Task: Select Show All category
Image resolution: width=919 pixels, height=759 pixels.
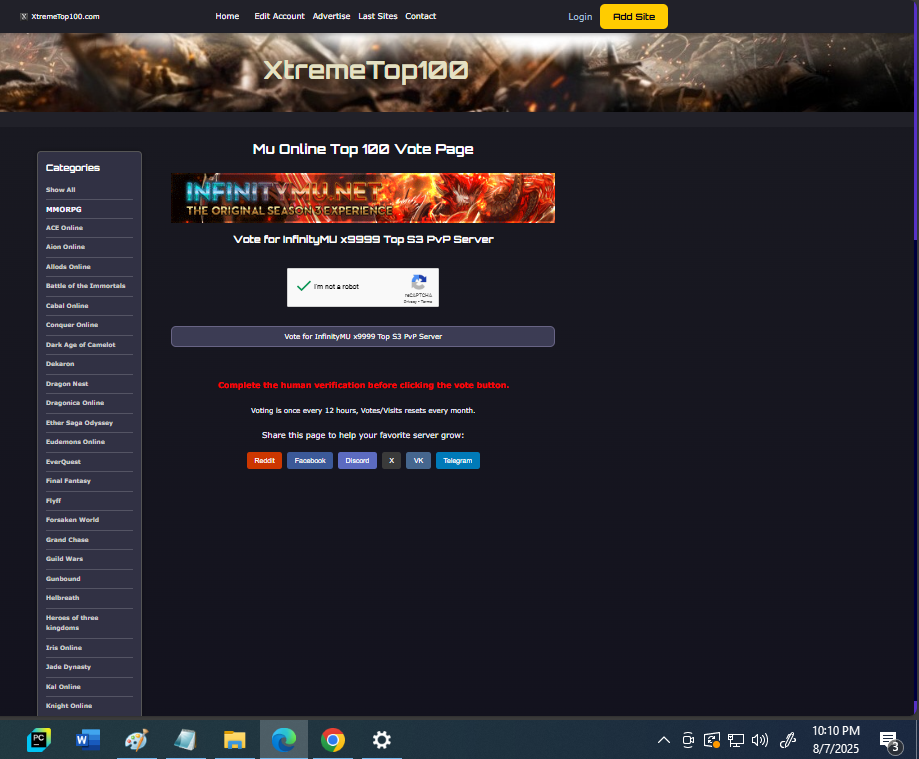Action: (60, 190)
